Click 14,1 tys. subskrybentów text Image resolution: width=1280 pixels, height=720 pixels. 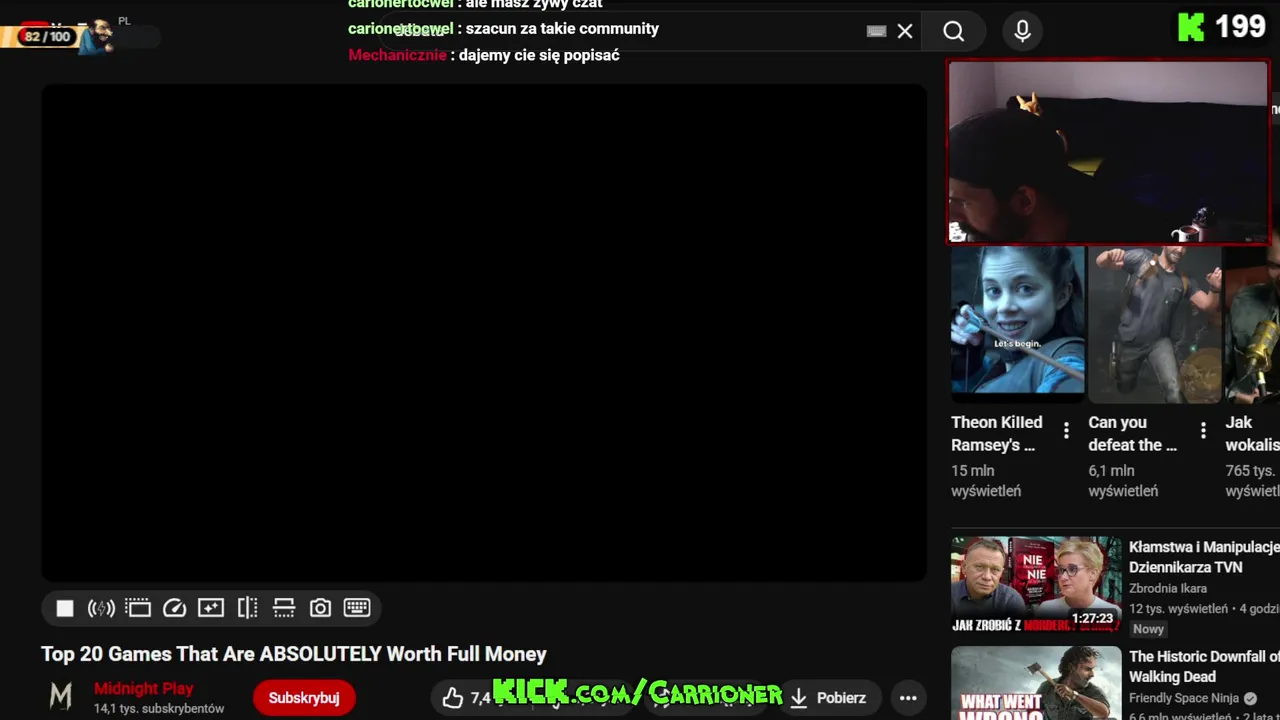pos(159,709)
